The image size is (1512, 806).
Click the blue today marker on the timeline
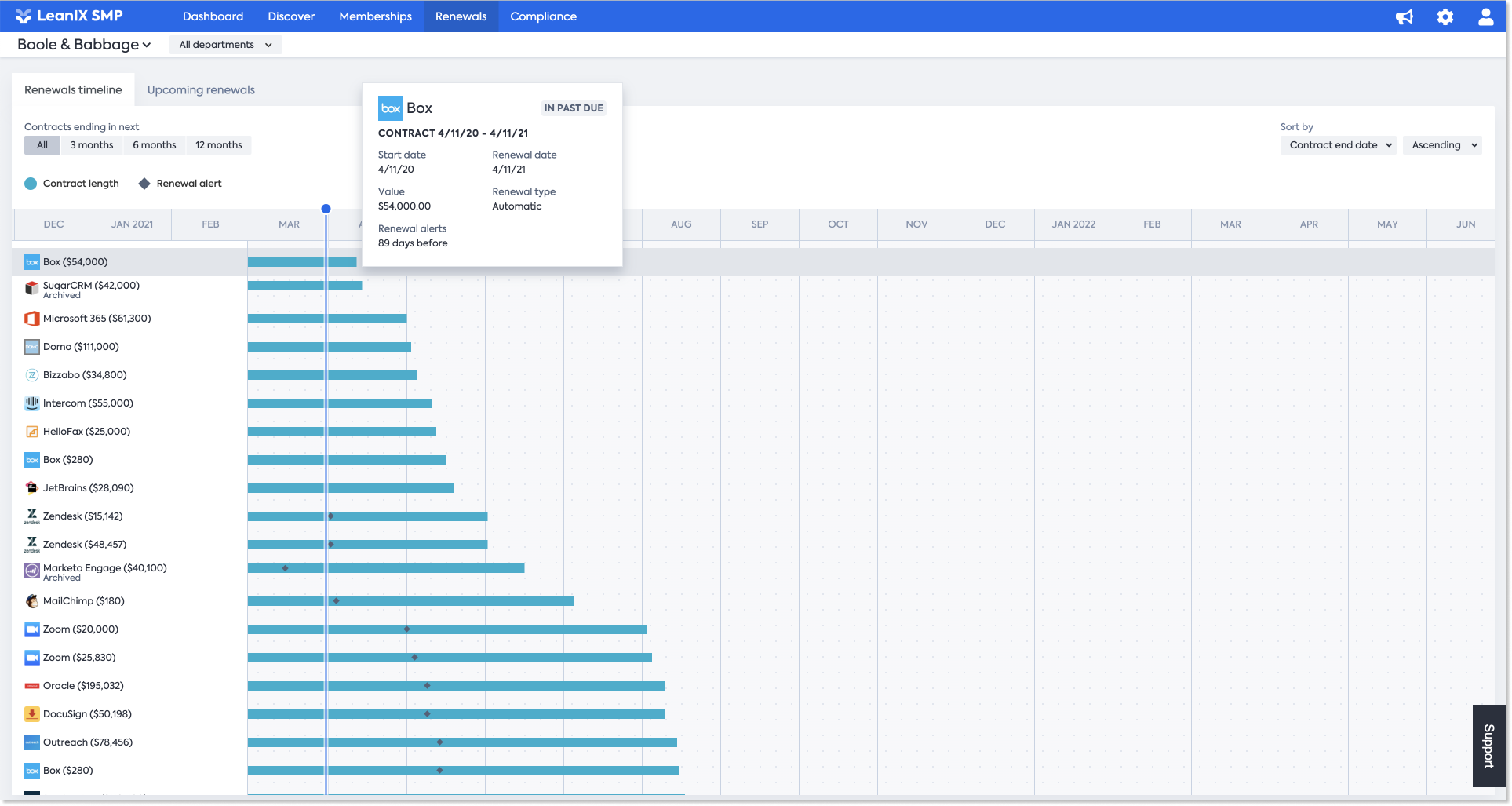(x=326, y=209)
